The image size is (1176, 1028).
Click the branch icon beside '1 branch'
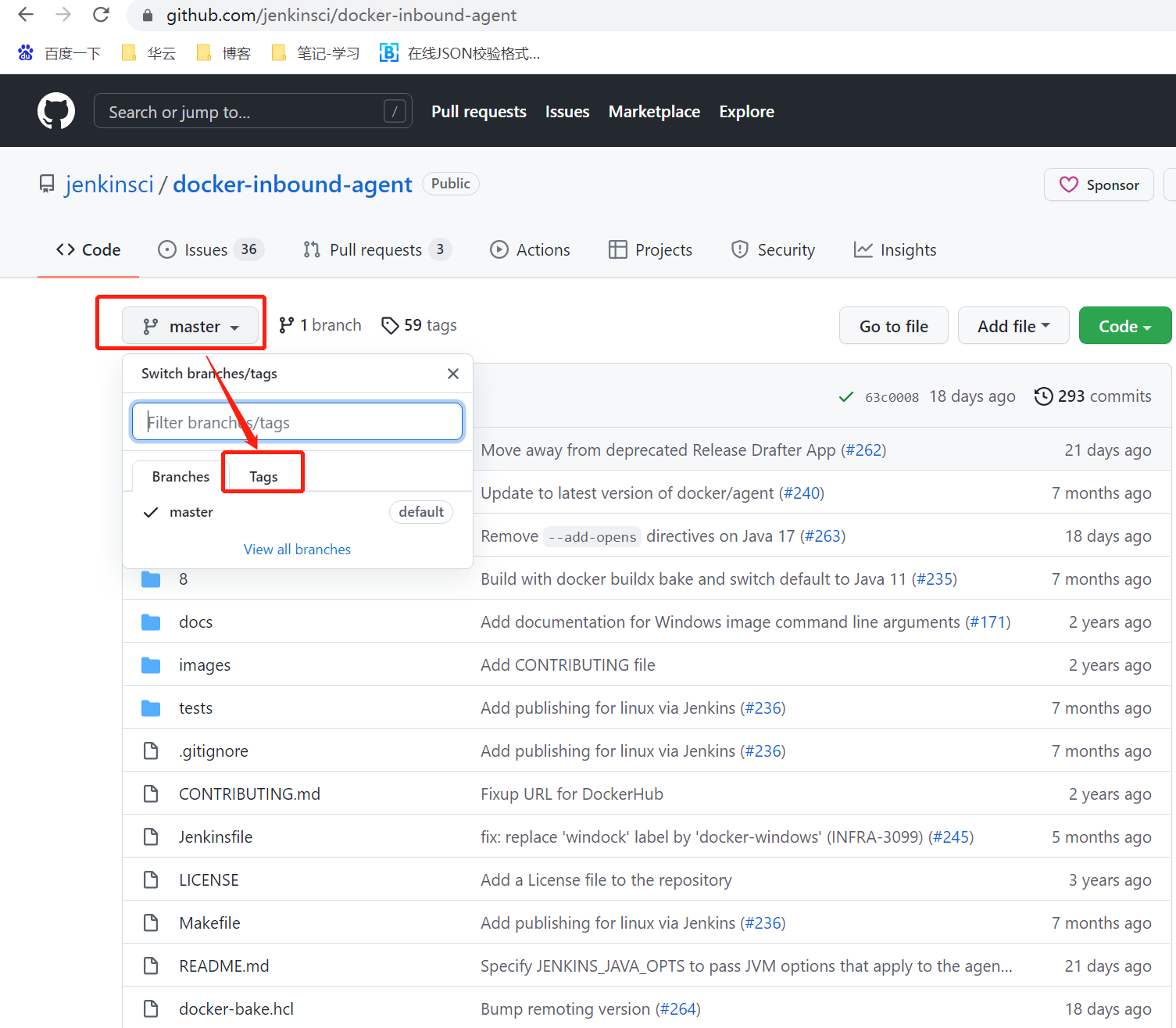(x=288, y=324)
